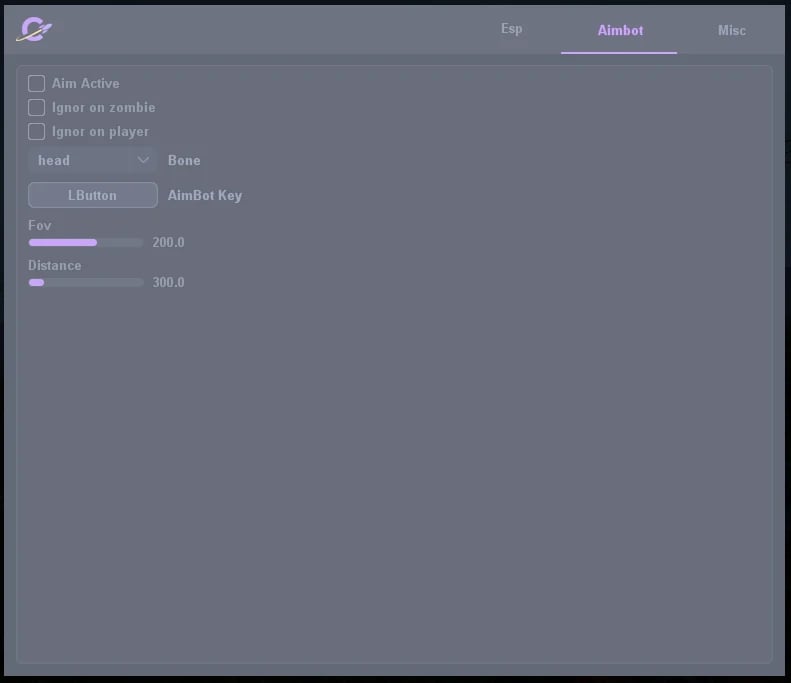
Task: Click the LButton AimBot Key button
Action: click(93, 195)
